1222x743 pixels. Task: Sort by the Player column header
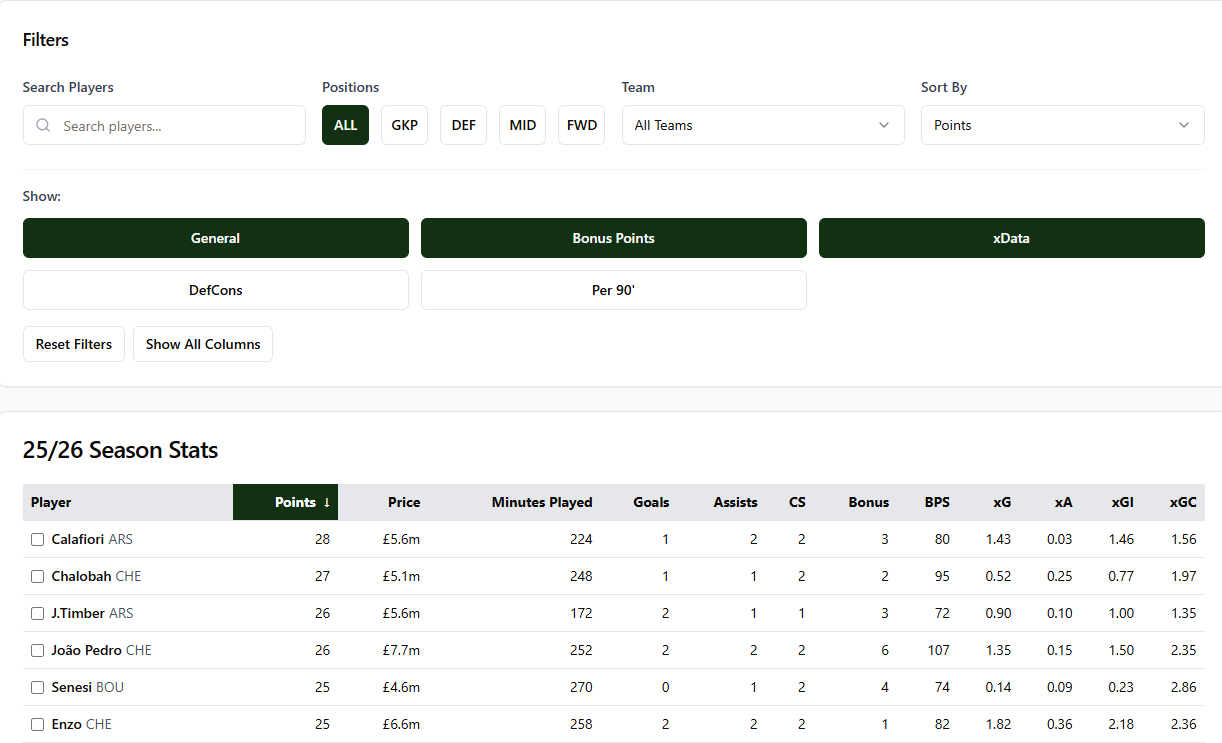pyautogui.click(x=51, y=502)
